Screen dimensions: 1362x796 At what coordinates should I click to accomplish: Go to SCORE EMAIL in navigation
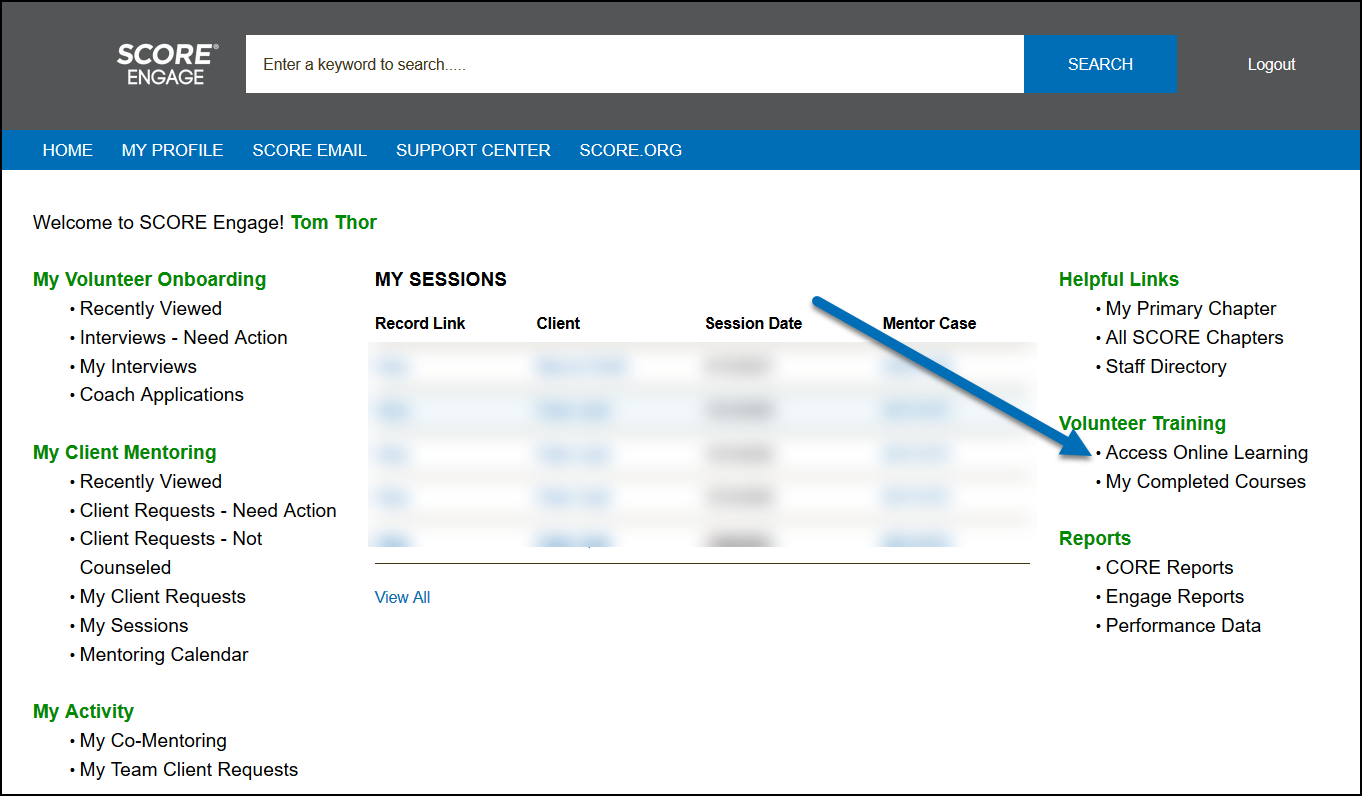pos(309,150)
